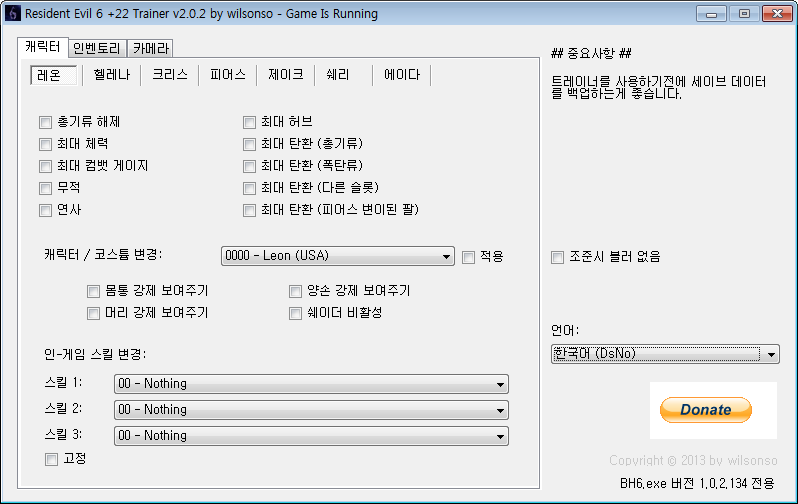Expand the 스킬 3 dropdown
The image size is (798, 504).
311,436
